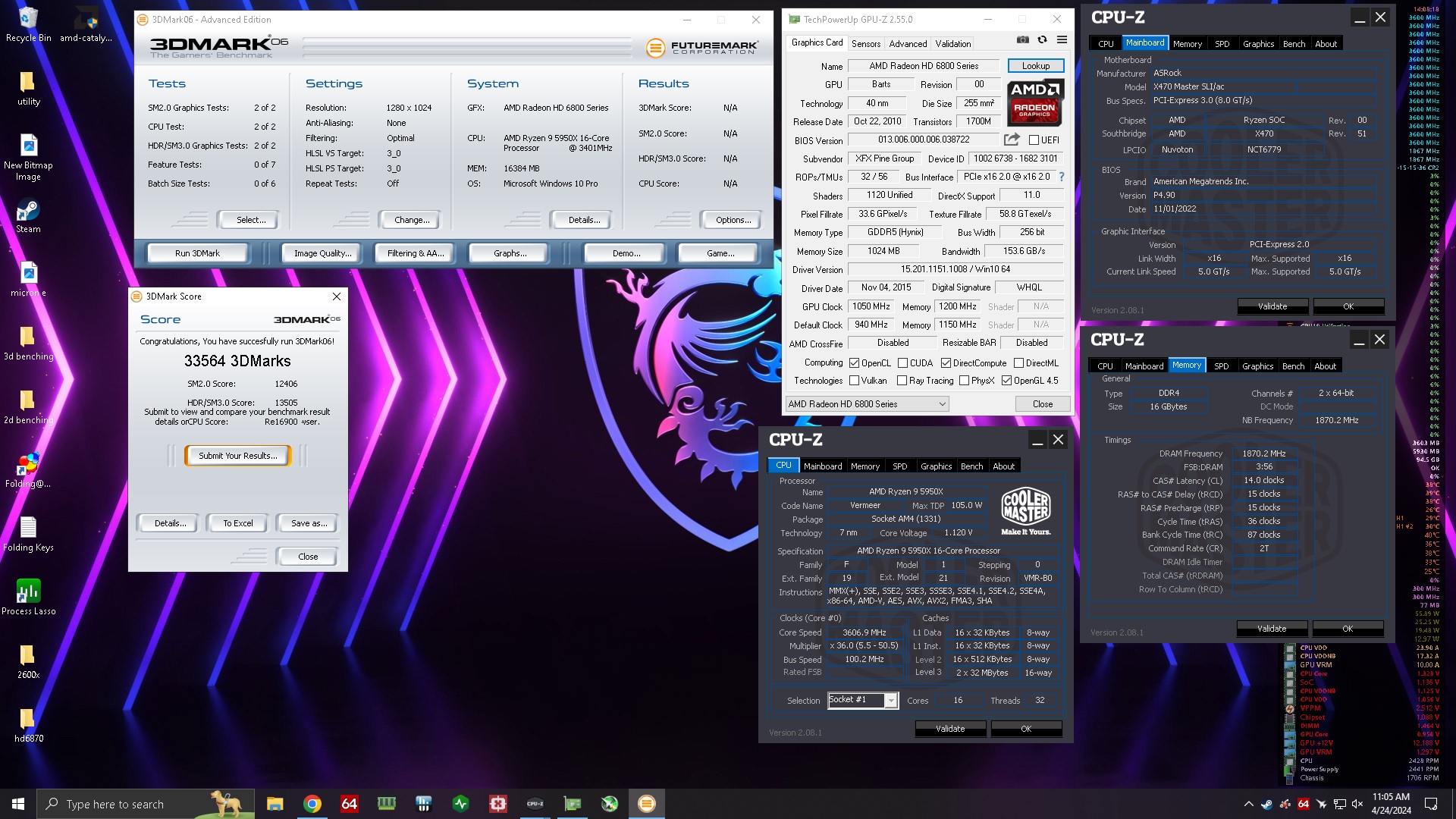Open the utility folder on desktop
Screen dimensions: 1456x819
click(x=28, y=87)
